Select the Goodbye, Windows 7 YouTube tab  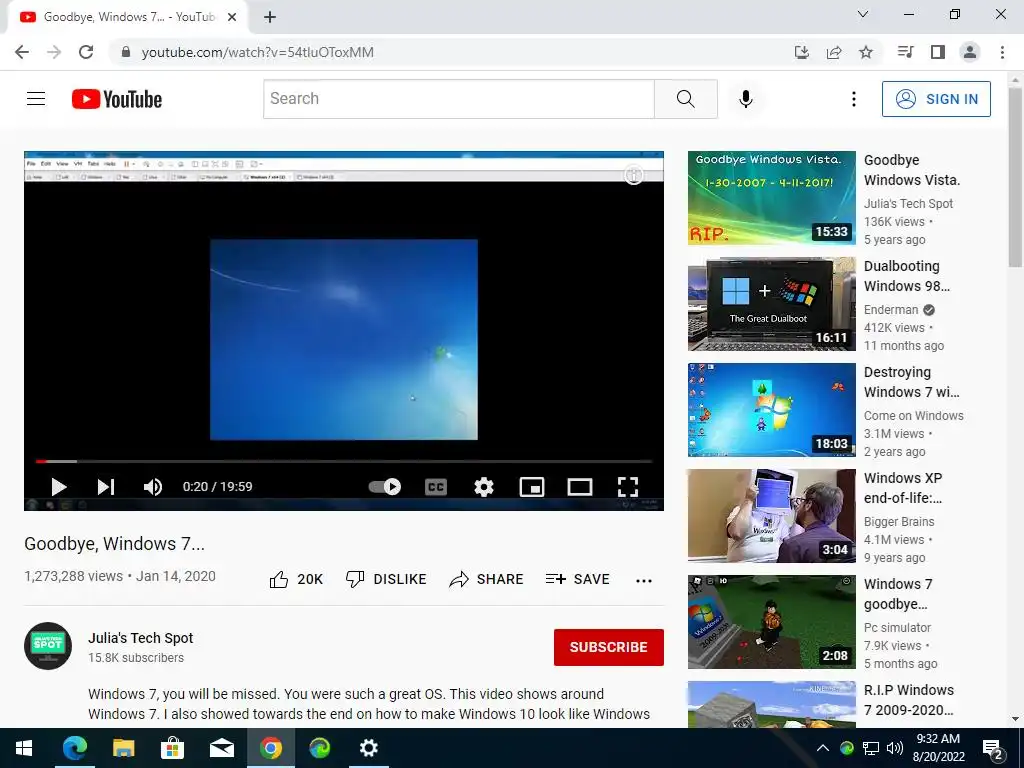point(127,18)
